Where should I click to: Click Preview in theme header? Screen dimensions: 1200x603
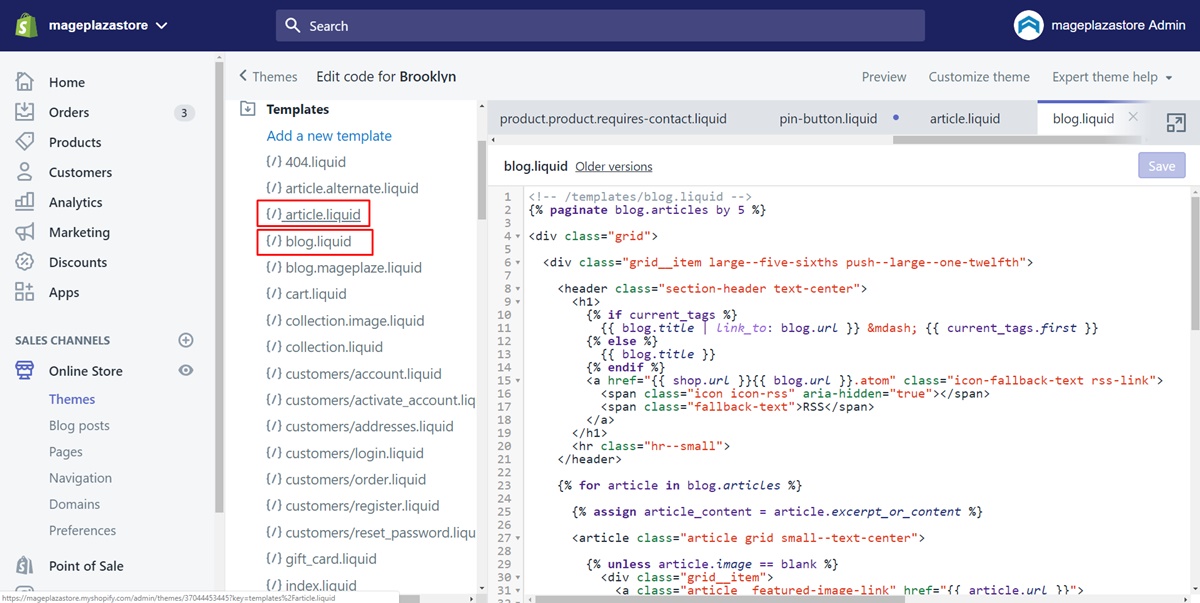coord(884,77)
